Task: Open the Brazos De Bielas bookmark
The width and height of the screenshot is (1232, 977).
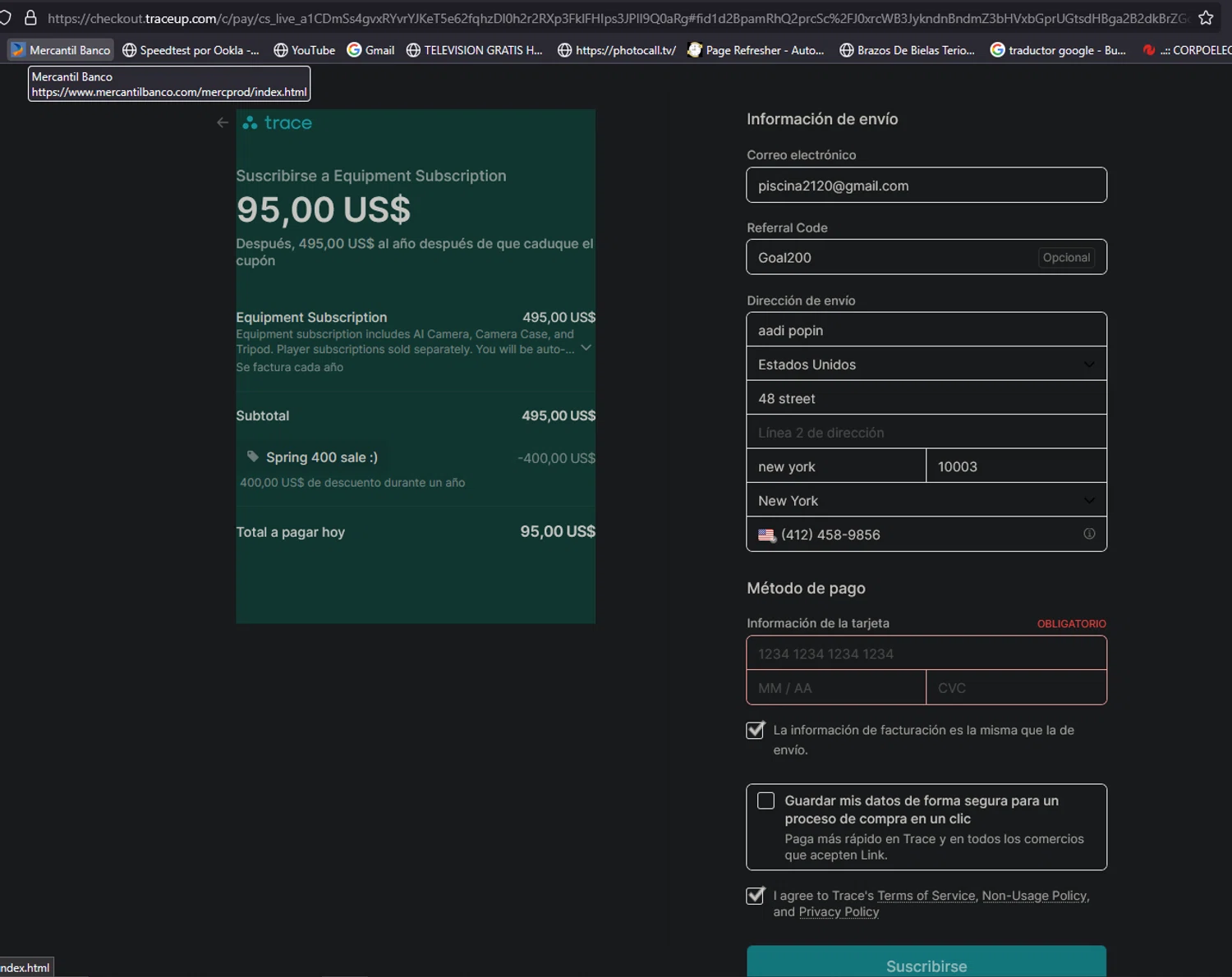Action: 907,50
